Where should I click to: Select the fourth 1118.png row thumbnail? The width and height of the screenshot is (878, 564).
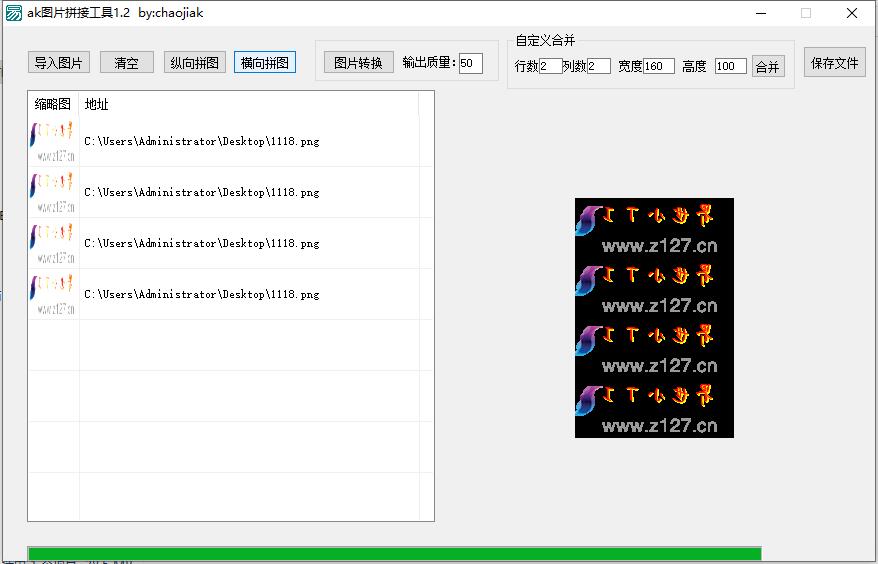coord(52,294)
